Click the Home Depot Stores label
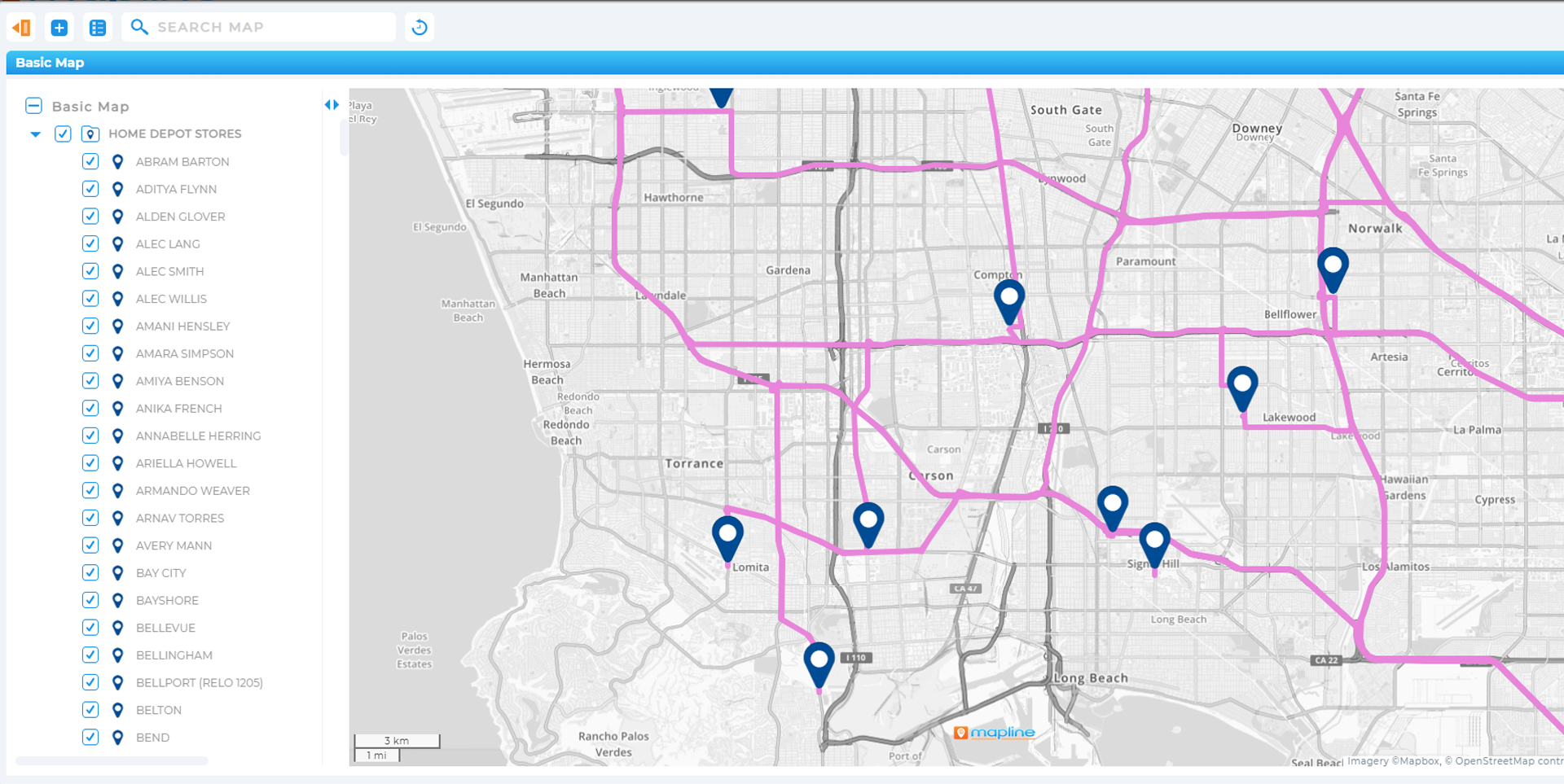1564x784 pixels. coord(174,134)
